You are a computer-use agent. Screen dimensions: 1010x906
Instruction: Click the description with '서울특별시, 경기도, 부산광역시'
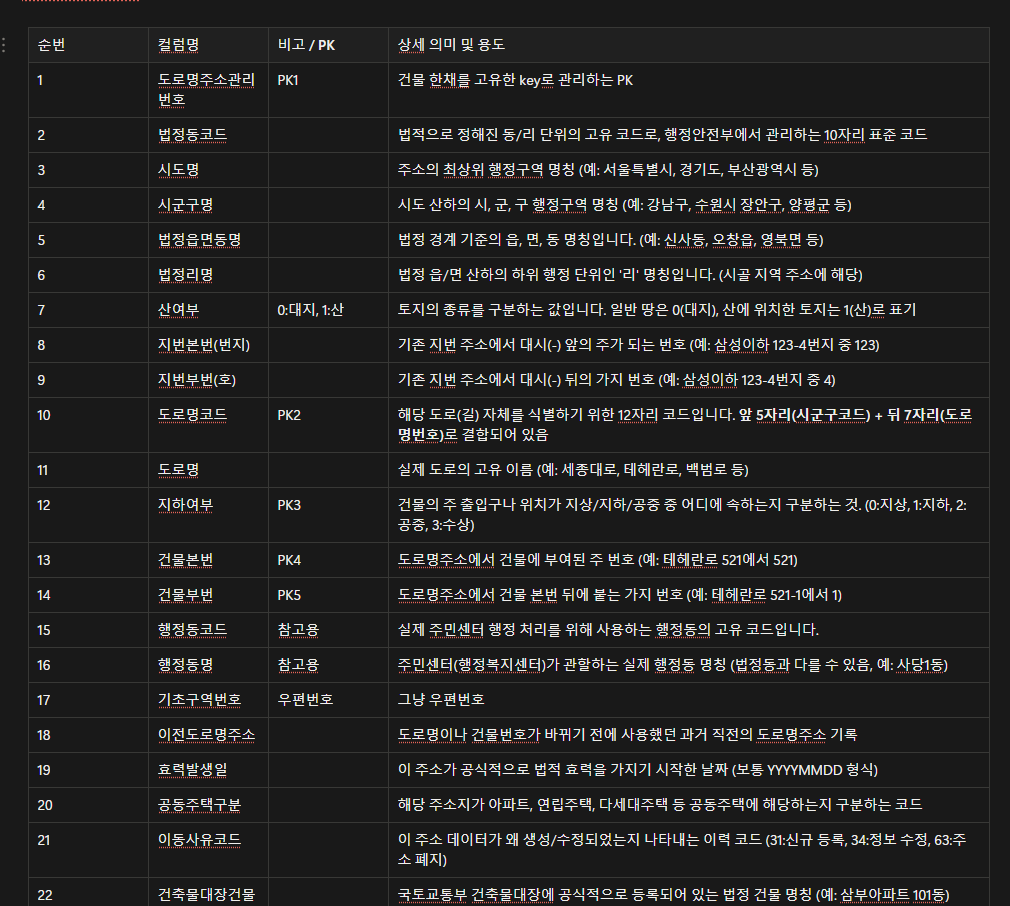point(689,170)
